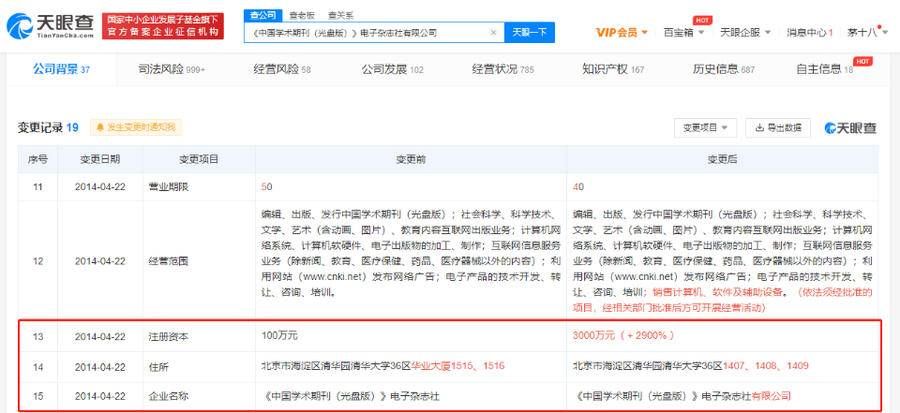Switch to the 司法风险 tab
This screenshot has width=900, height=413.
click(171, 70)
